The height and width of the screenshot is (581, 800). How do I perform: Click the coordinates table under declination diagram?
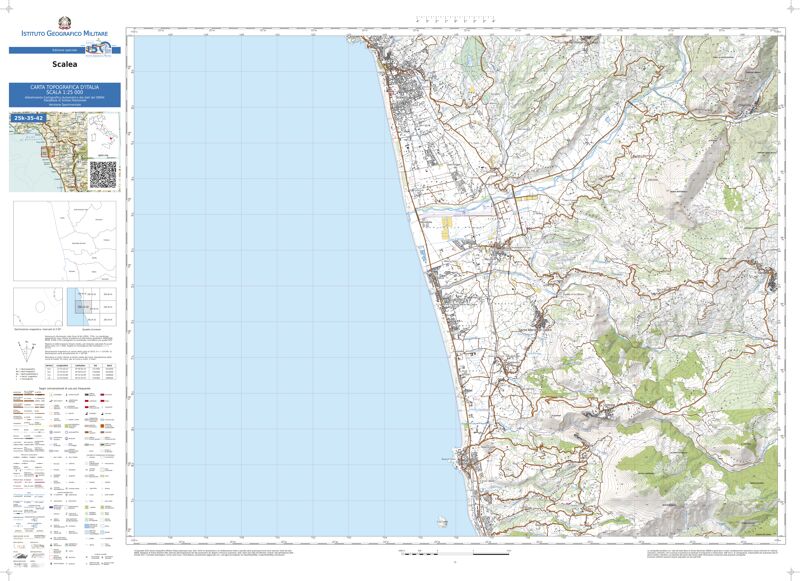pos(83,372)
